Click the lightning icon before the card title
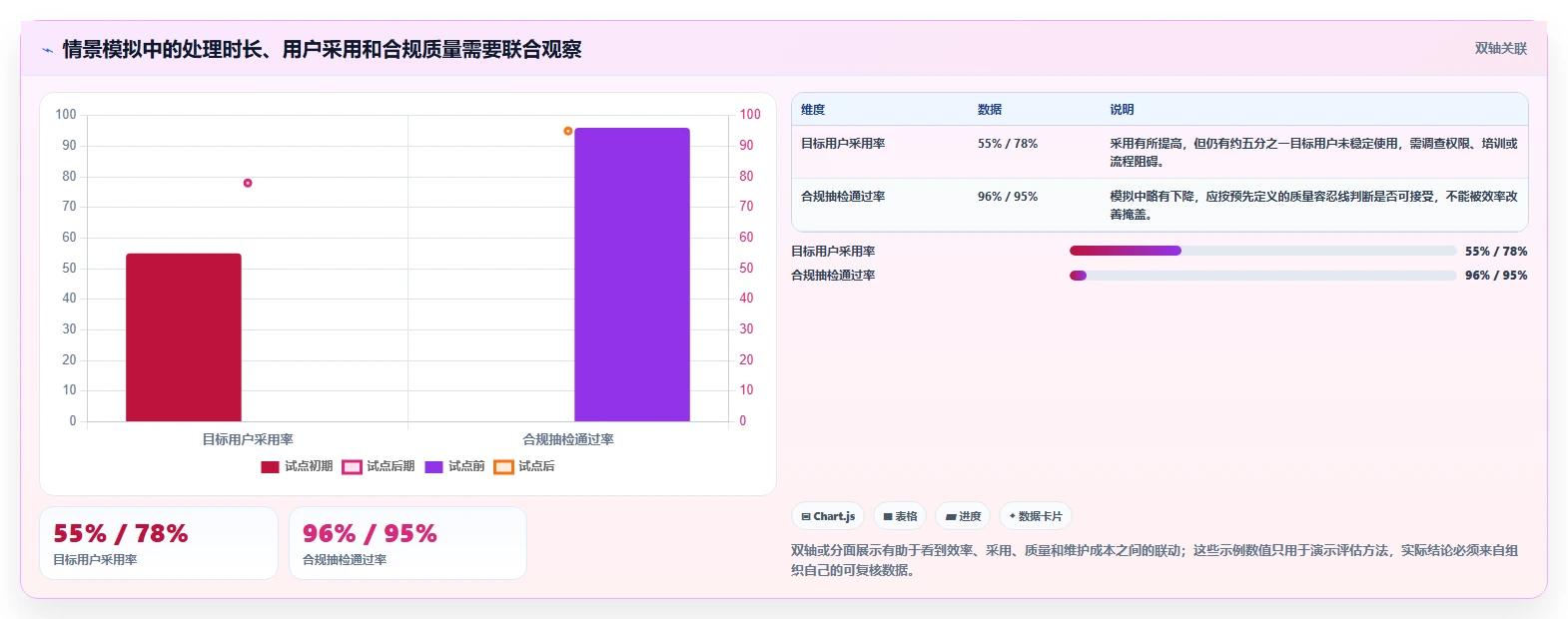The height and width of the screenshot is (619, 1568). tap(48, 50)
